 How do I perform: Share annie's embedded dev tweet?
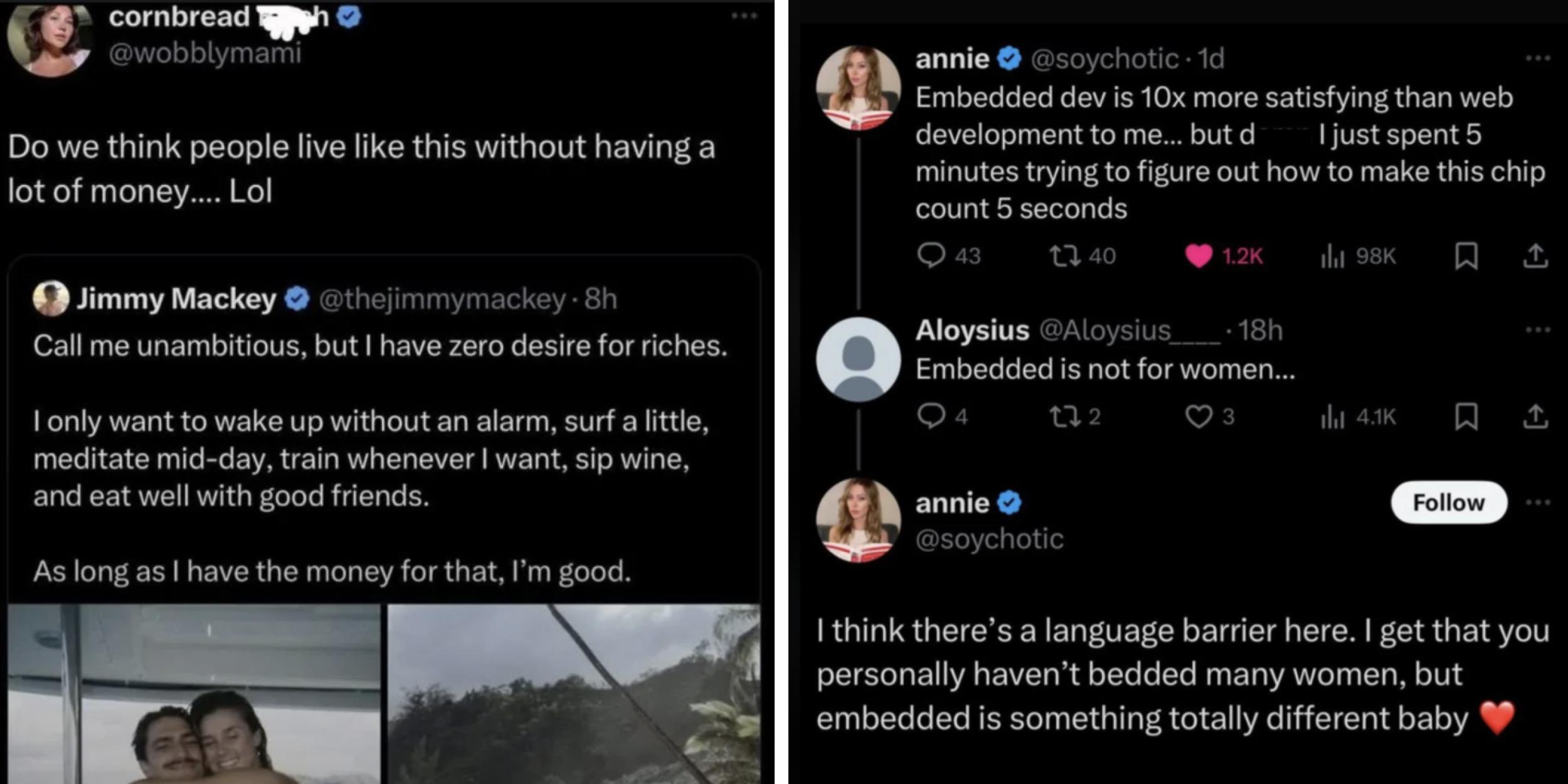coord(1540,255)
